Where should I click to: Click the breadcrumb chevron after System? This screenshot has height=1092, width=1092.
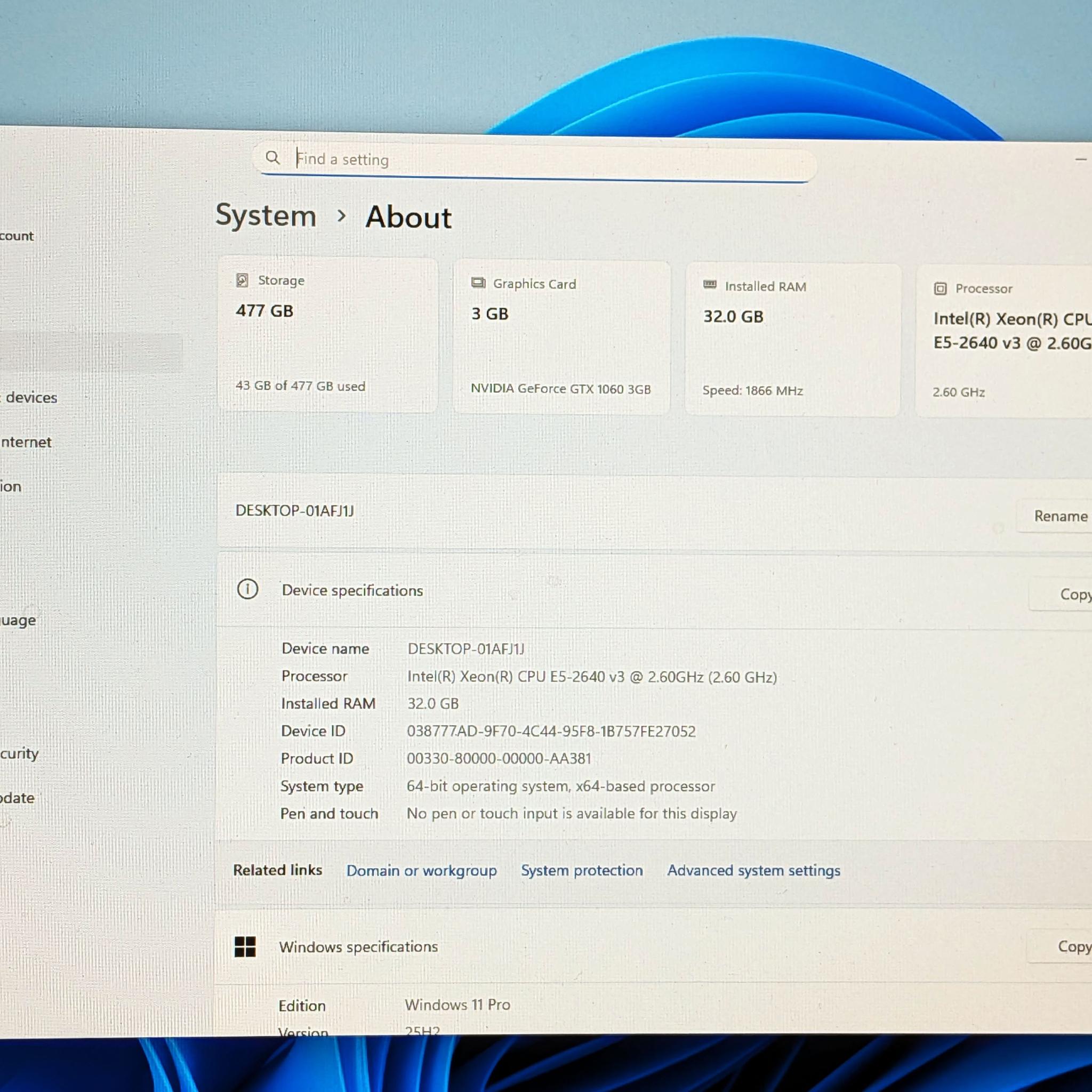341,215
